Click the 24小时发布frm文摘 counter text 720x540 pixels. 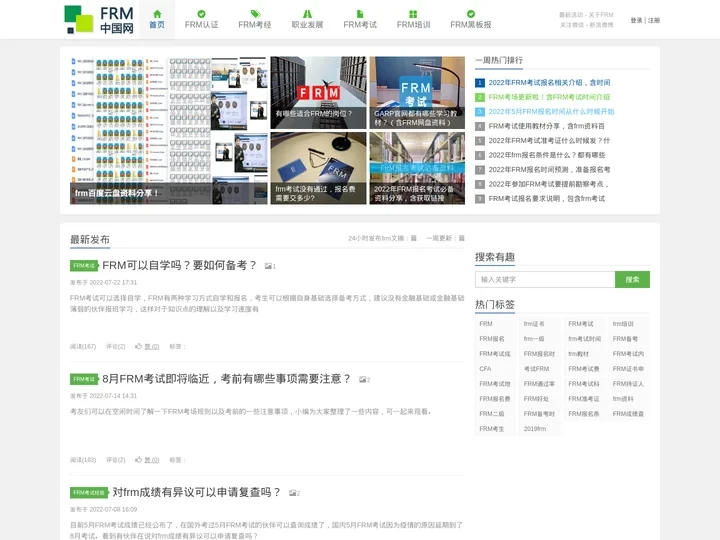382,238
